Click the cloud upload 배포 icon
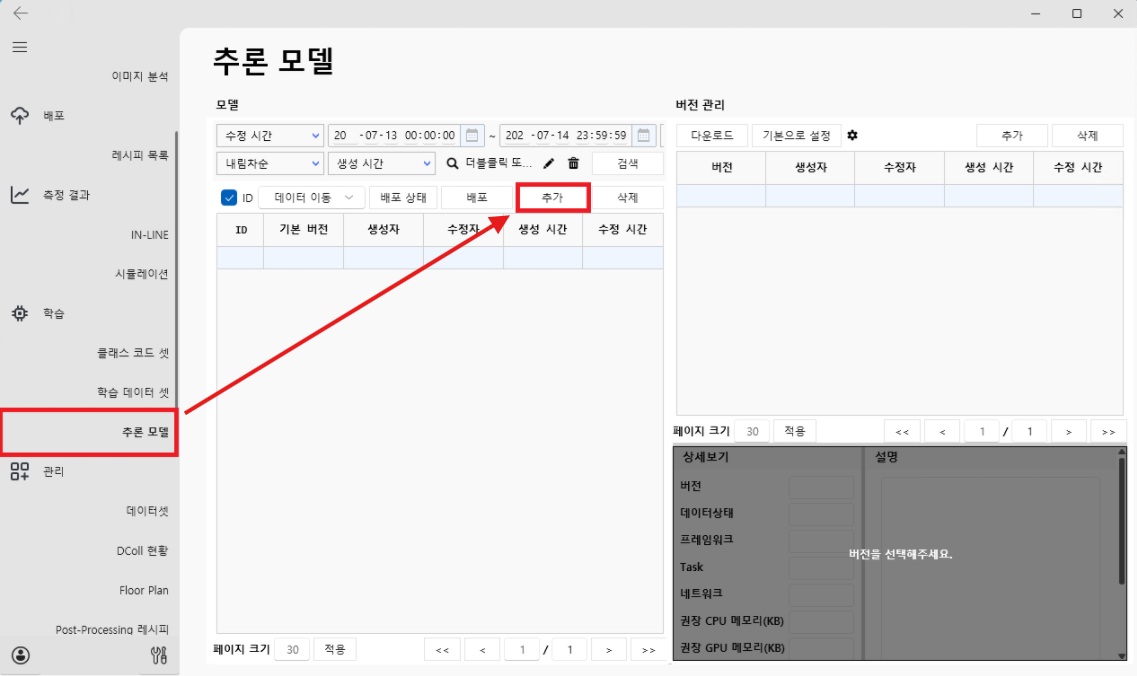 coord(20,116)
